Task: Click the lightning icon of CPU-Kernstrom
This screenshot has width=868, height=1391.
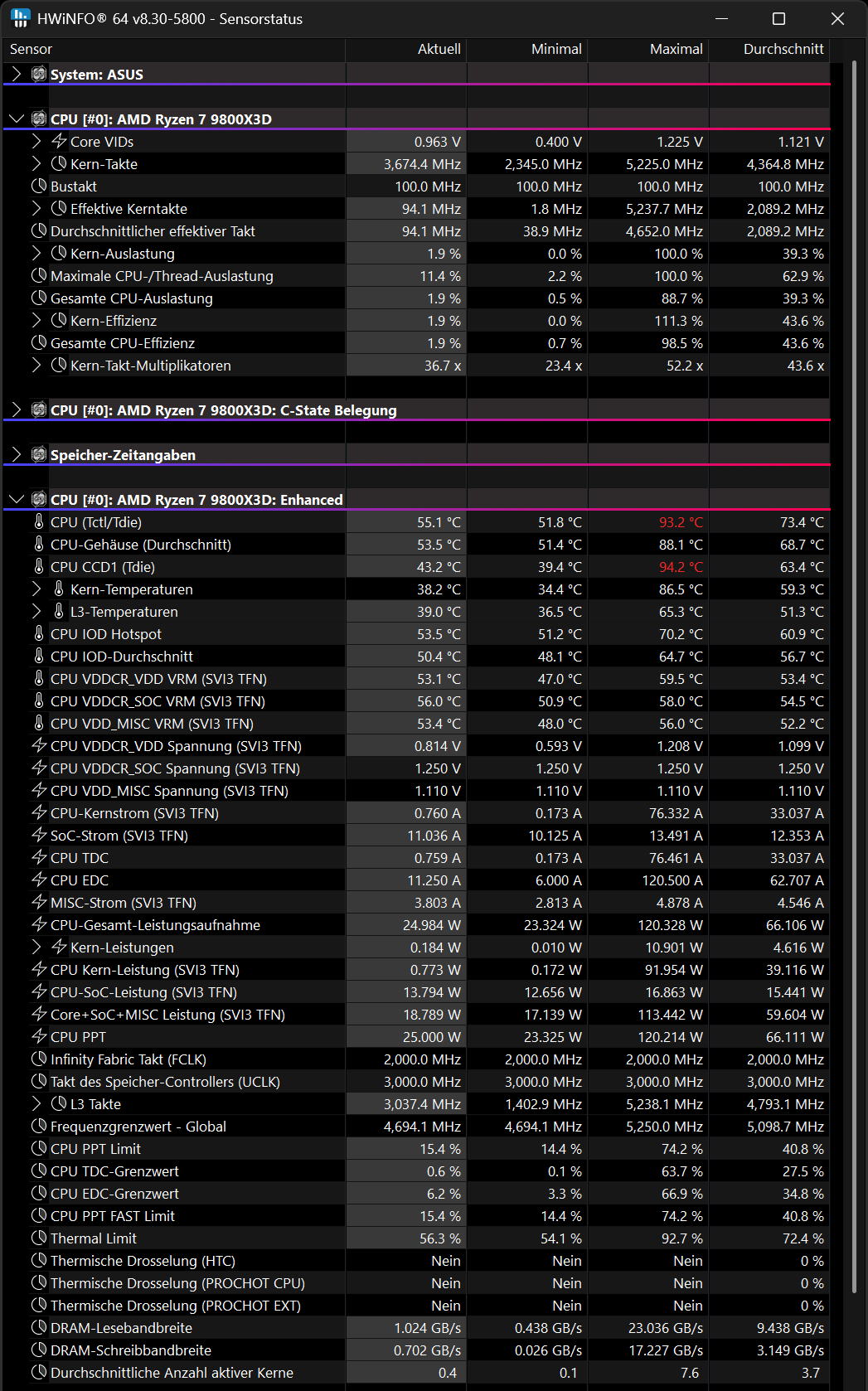Action: [x=39, y=813]
